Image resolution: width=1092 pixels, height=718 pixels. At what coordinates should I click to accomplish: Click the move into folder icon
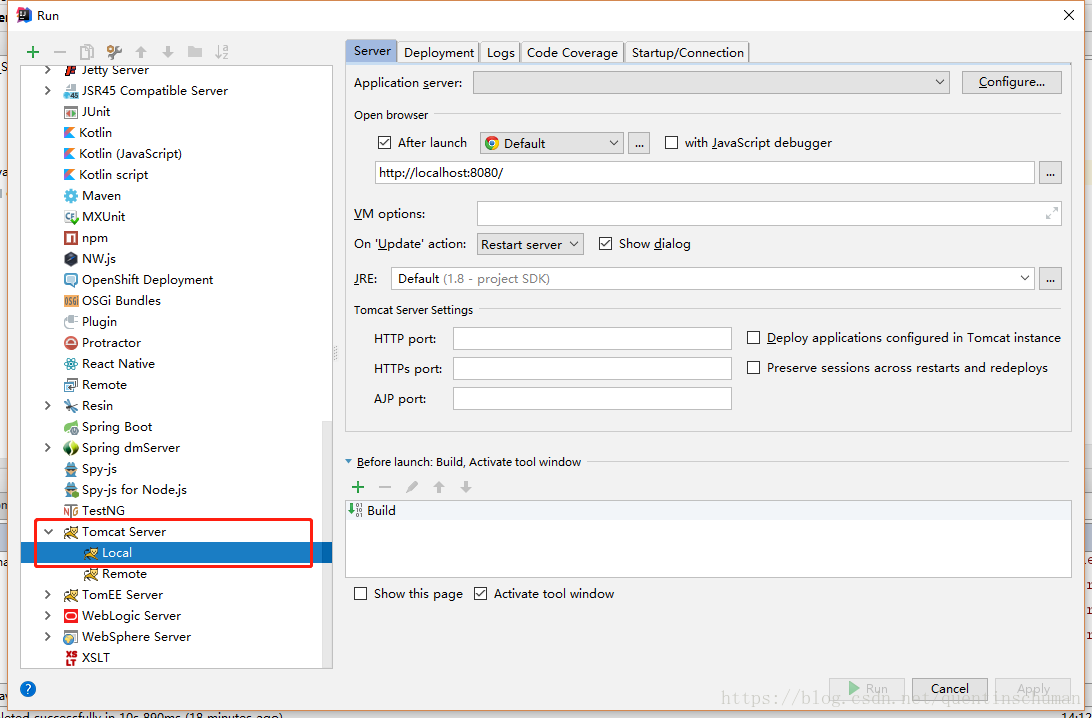coord(195,52)
